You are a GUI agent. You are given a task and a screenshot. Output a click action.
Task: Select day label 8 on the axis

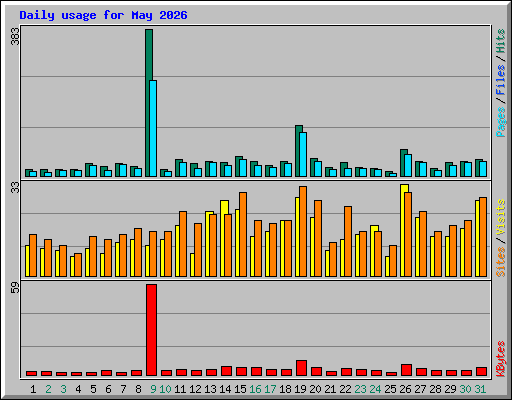[138, 389]
